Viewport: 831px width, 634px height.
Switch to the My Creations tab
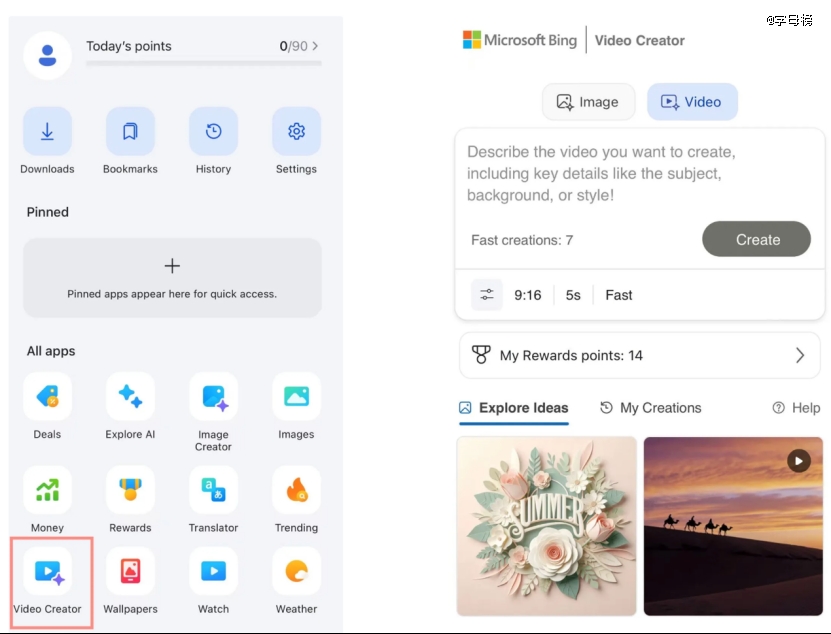pos(650,408)
